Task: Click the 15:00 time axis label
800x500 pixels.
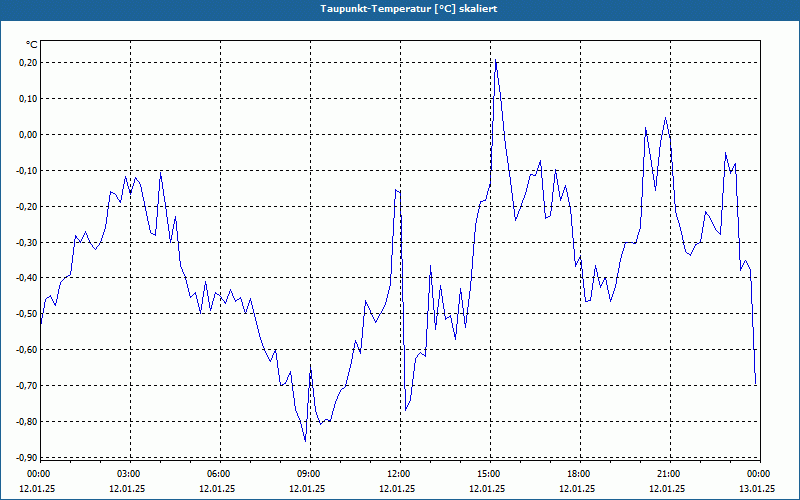Action: [x=489, y=474]
